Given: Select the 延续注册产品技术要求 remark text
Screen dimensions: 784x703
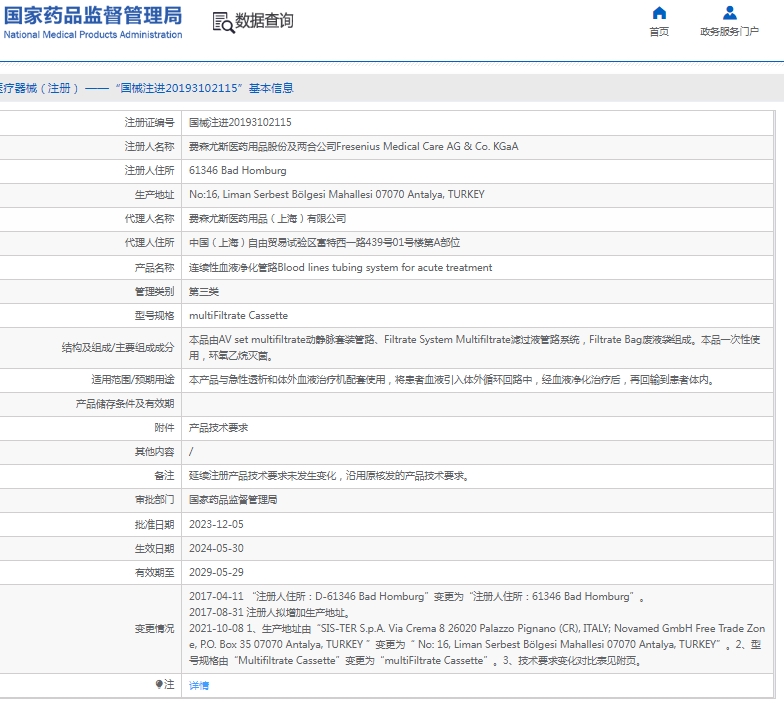Looking at the screenshot, I should click(x=328, y=476).
